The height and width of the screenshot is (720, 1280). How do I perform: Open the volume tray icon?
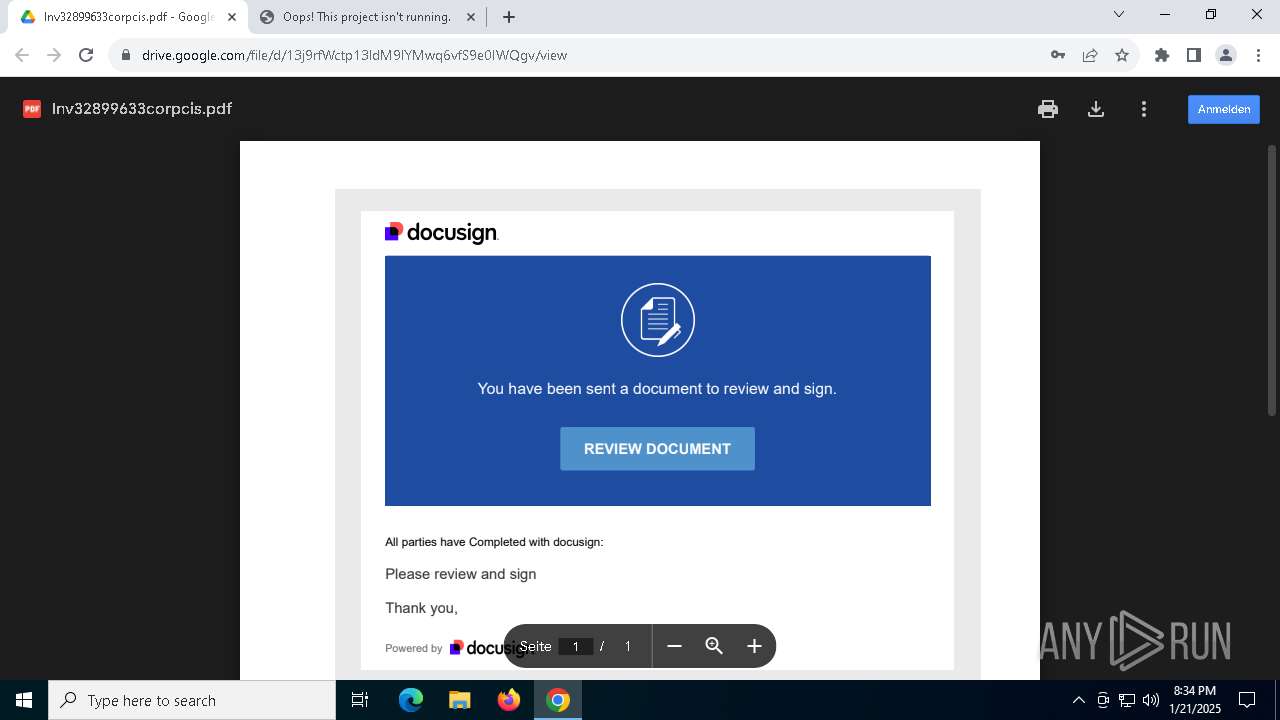1151,700
